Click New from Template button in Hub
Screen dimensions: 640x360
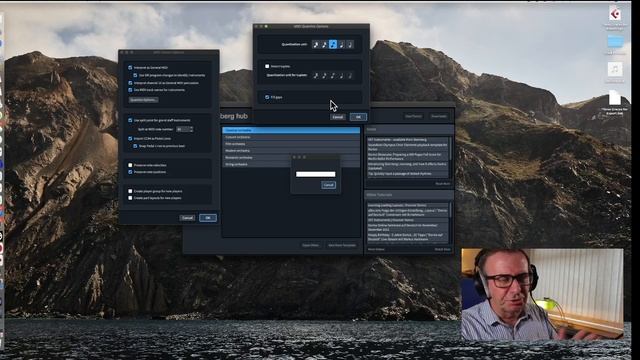pos(342,245)
